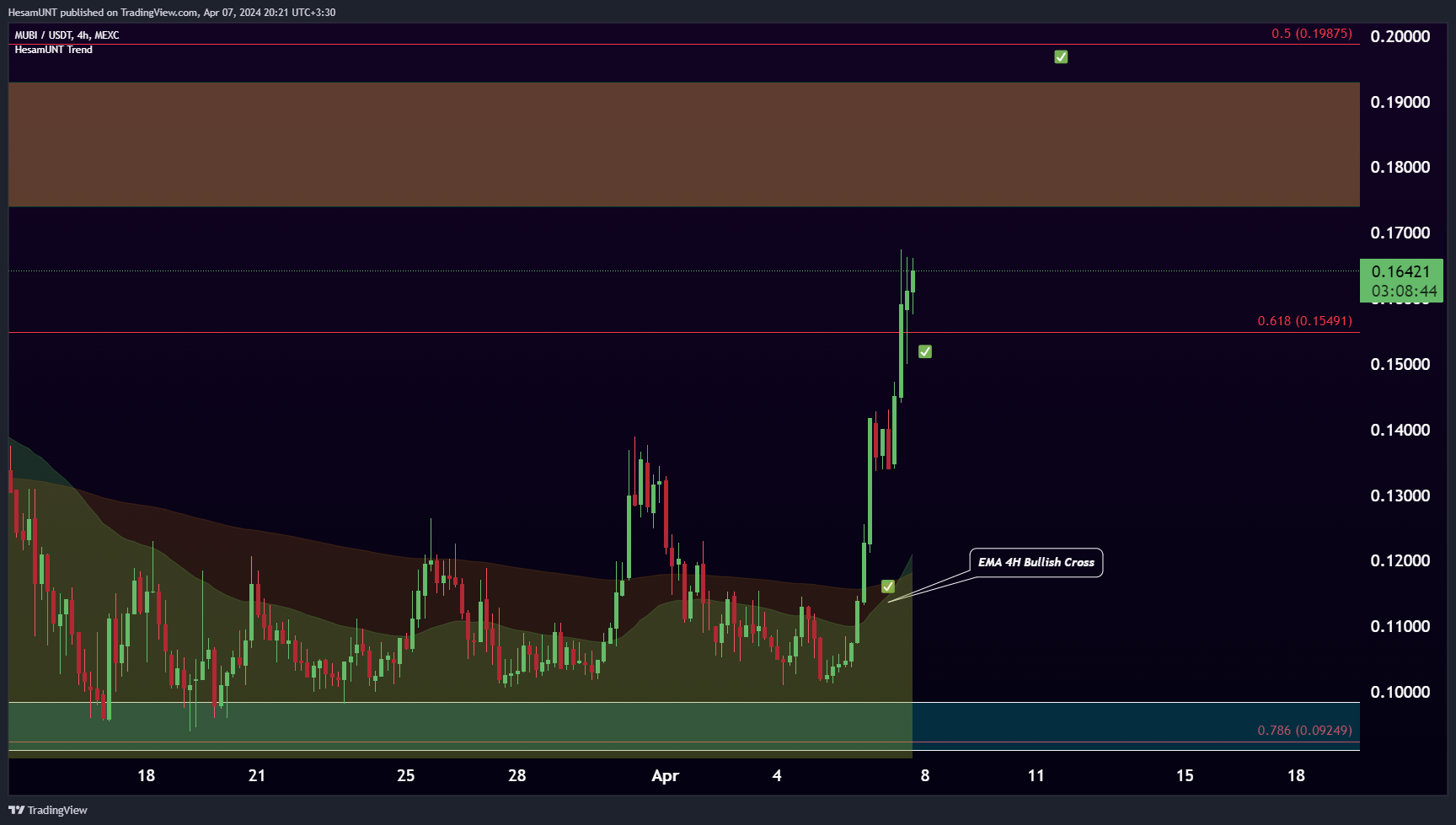Click the date label 15 on time axis
This screenshot has height=825, width=1456.
click(1184, 775)
